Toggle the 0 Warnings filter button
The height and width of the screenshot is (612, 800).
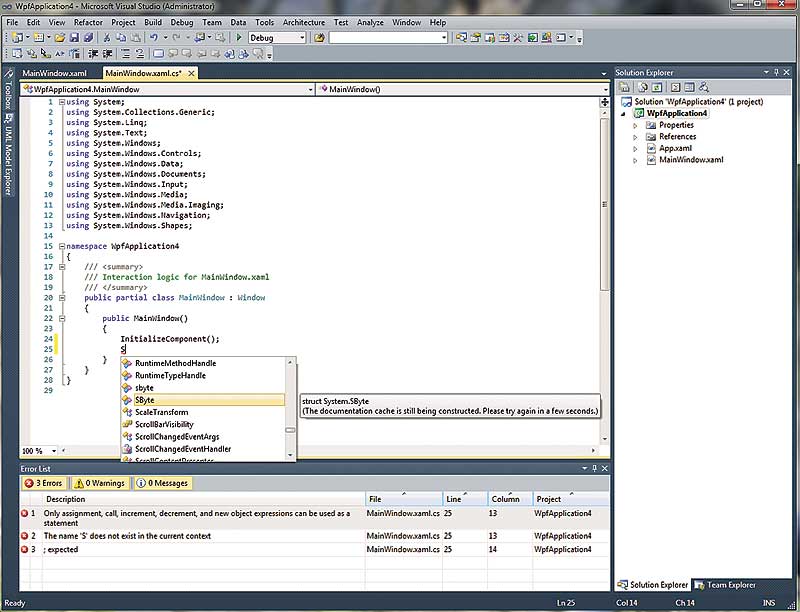(100, 483)
